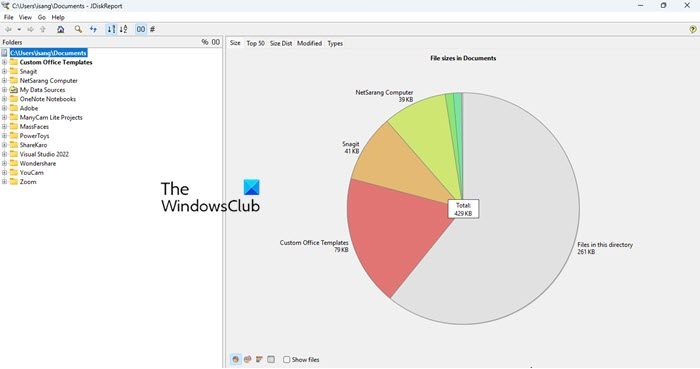This screenshot has height=369, width=700.
Task: Switch to the bar chart view icon
Action: tap(259, 359)
